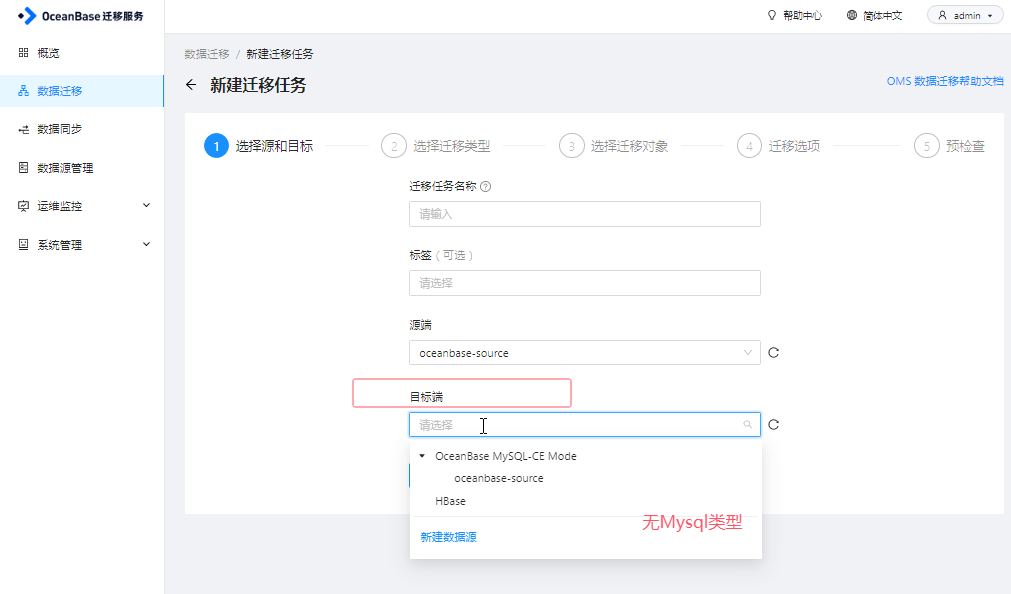Click the 系统管理 sidebar icon
The width and height of the screenshot is (1011, 594).
(23, 244)
